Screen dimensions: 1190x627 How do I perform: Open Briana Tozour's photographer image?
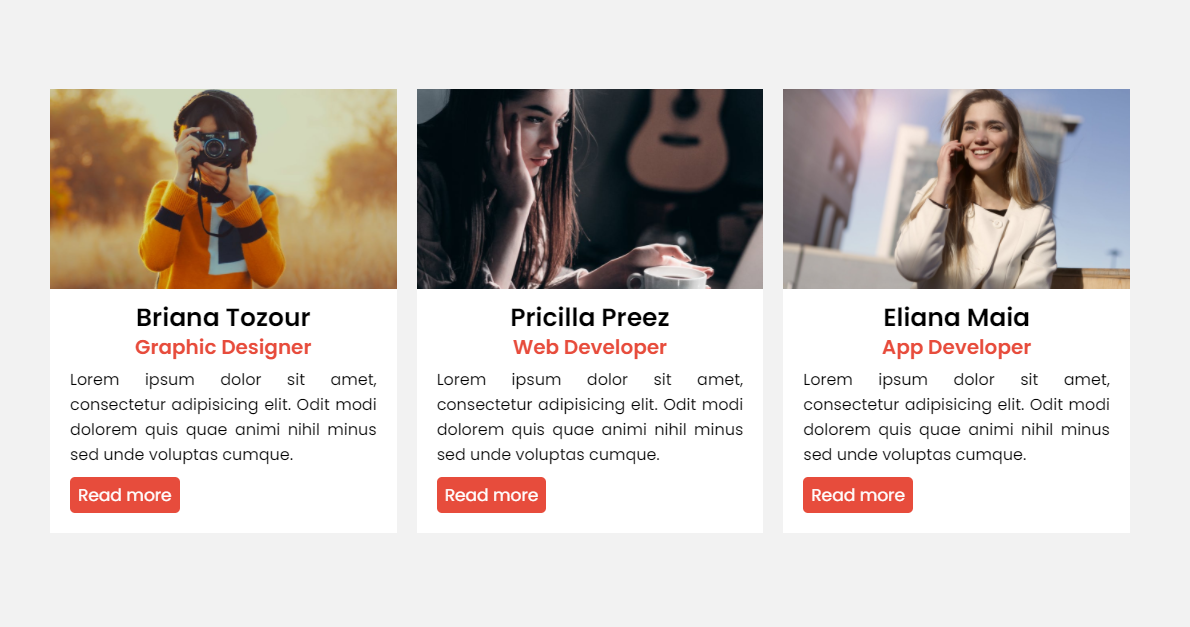pos(223,189)
